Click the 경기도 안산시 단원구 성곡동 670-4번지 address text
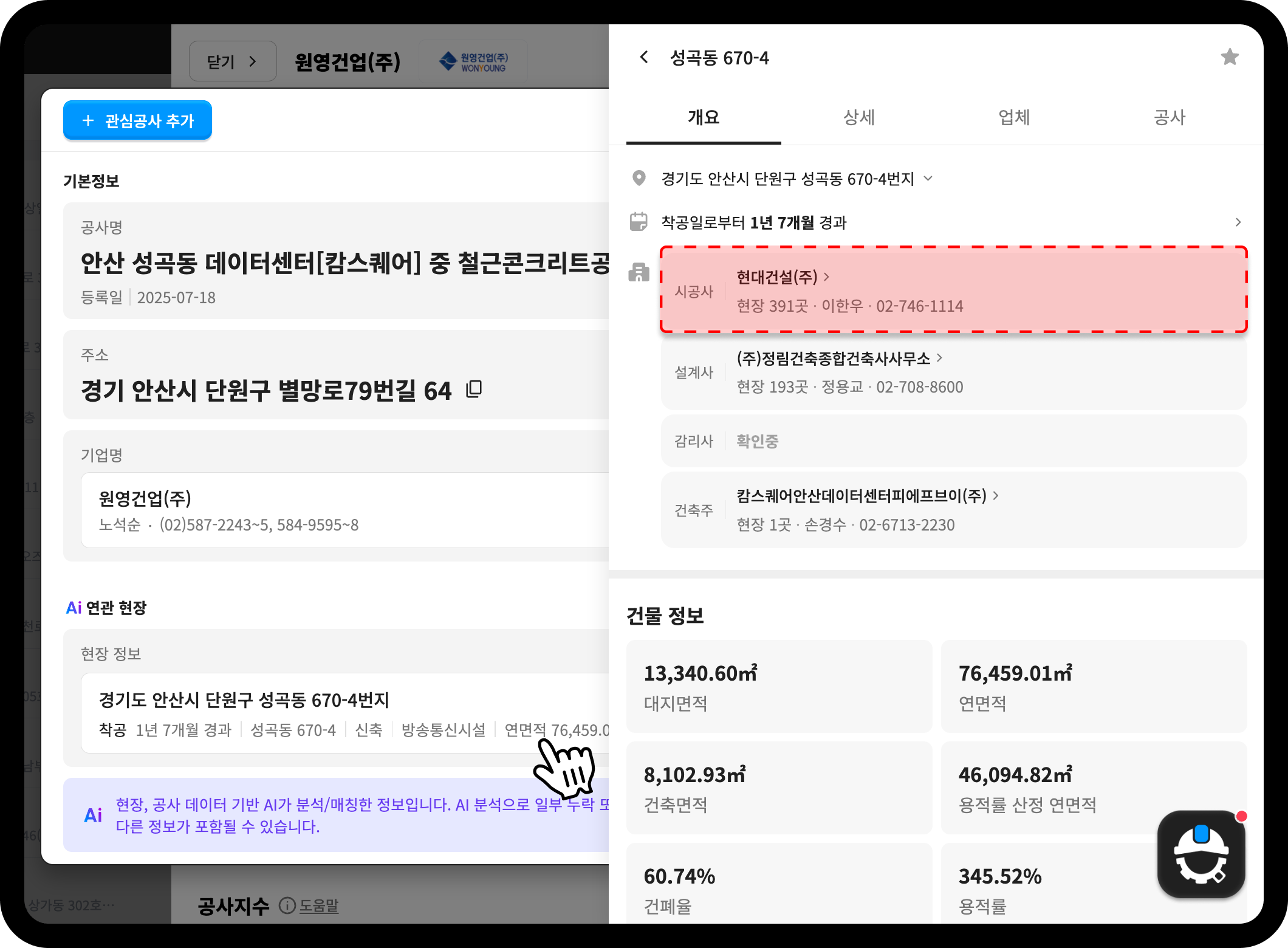The image size is (1288, 948). pos(788,179)
